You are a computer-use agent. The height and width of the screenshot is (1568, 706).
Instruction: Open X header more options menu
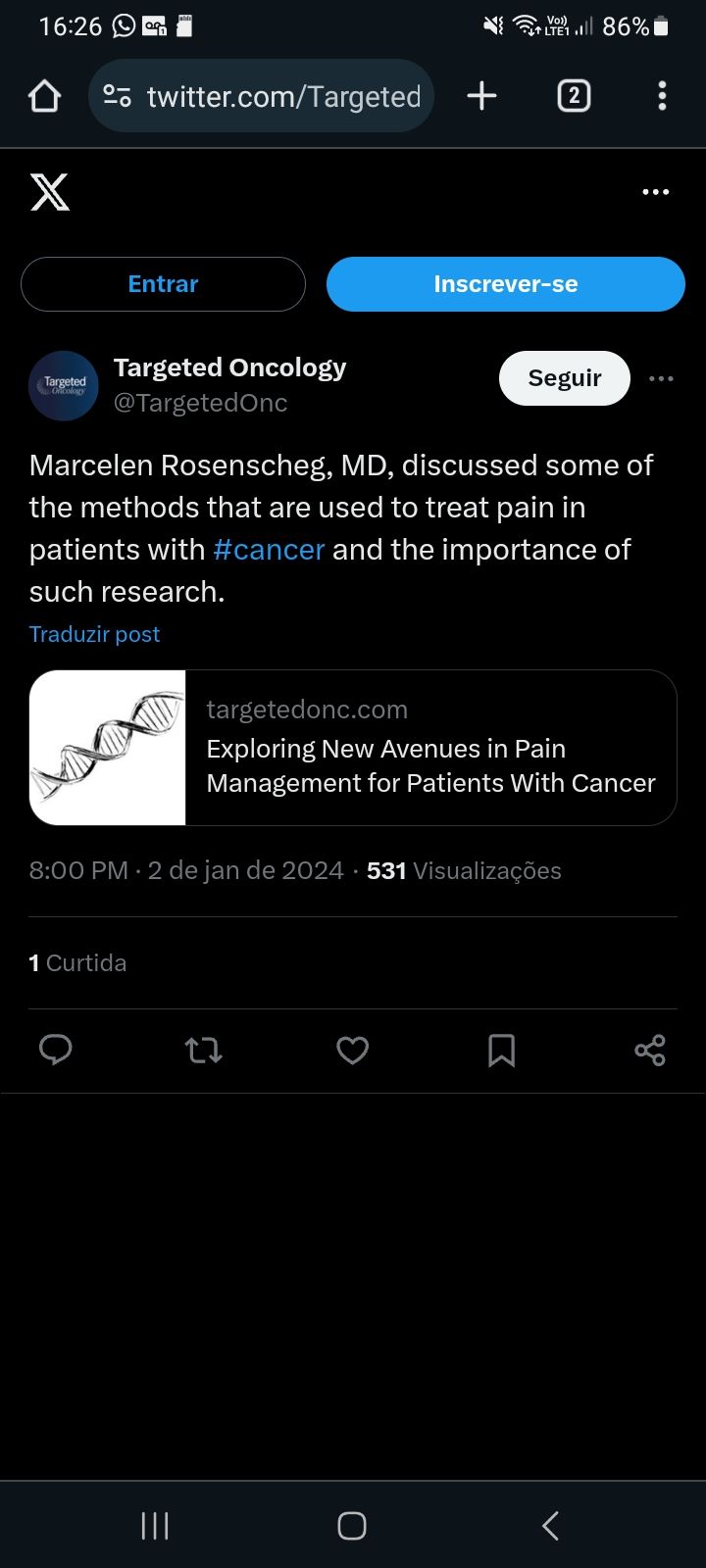pyautogui.click(x=655, y=192)
